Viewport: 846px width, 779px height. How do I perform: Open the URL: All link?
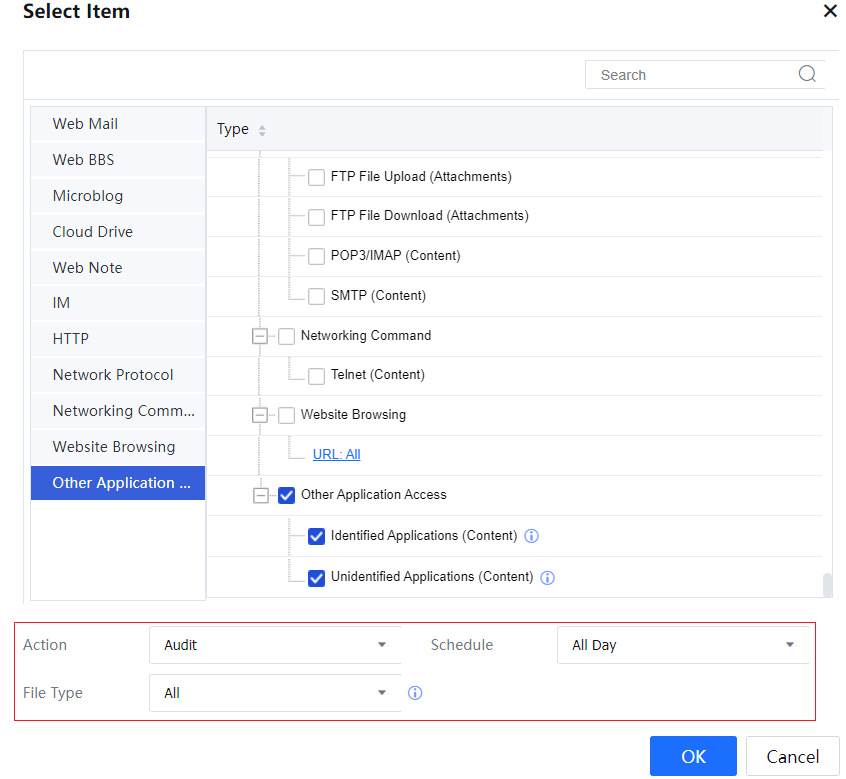click(x=336, y=454)
